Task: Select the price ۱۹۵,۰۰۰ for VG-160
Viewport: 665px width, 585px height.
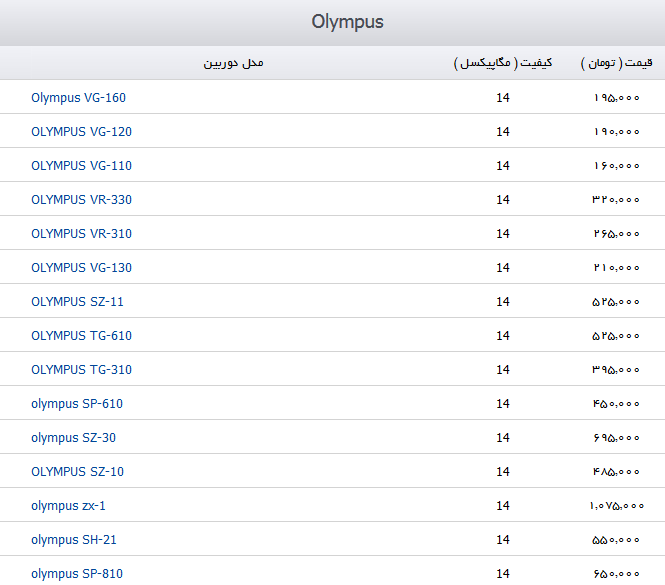Action: pyautogui.click(x=617, y=98)
